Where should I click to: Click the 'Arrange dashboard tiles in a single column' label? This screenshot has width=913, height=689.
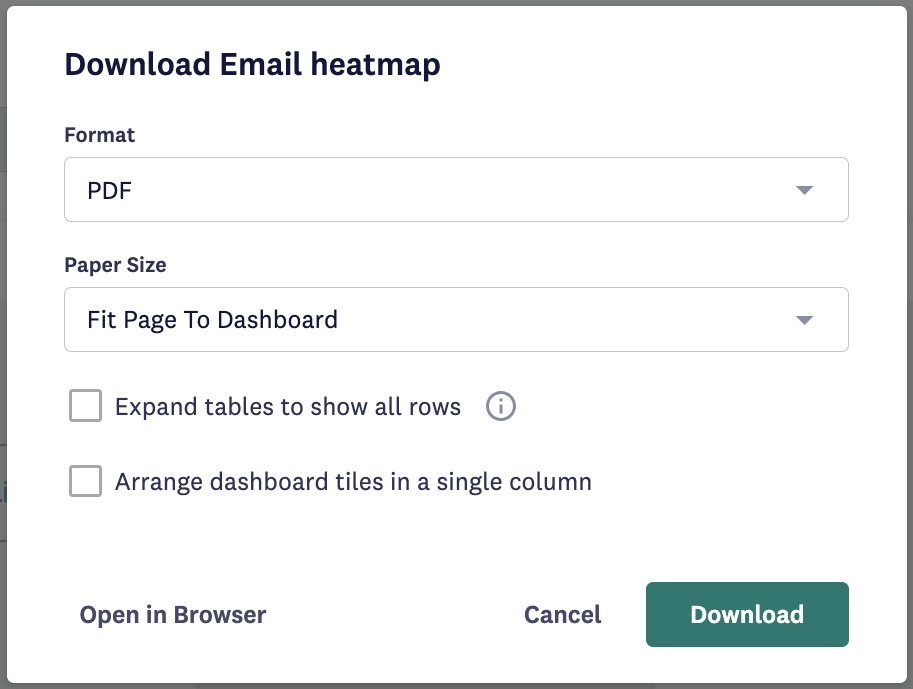[353, 482]
